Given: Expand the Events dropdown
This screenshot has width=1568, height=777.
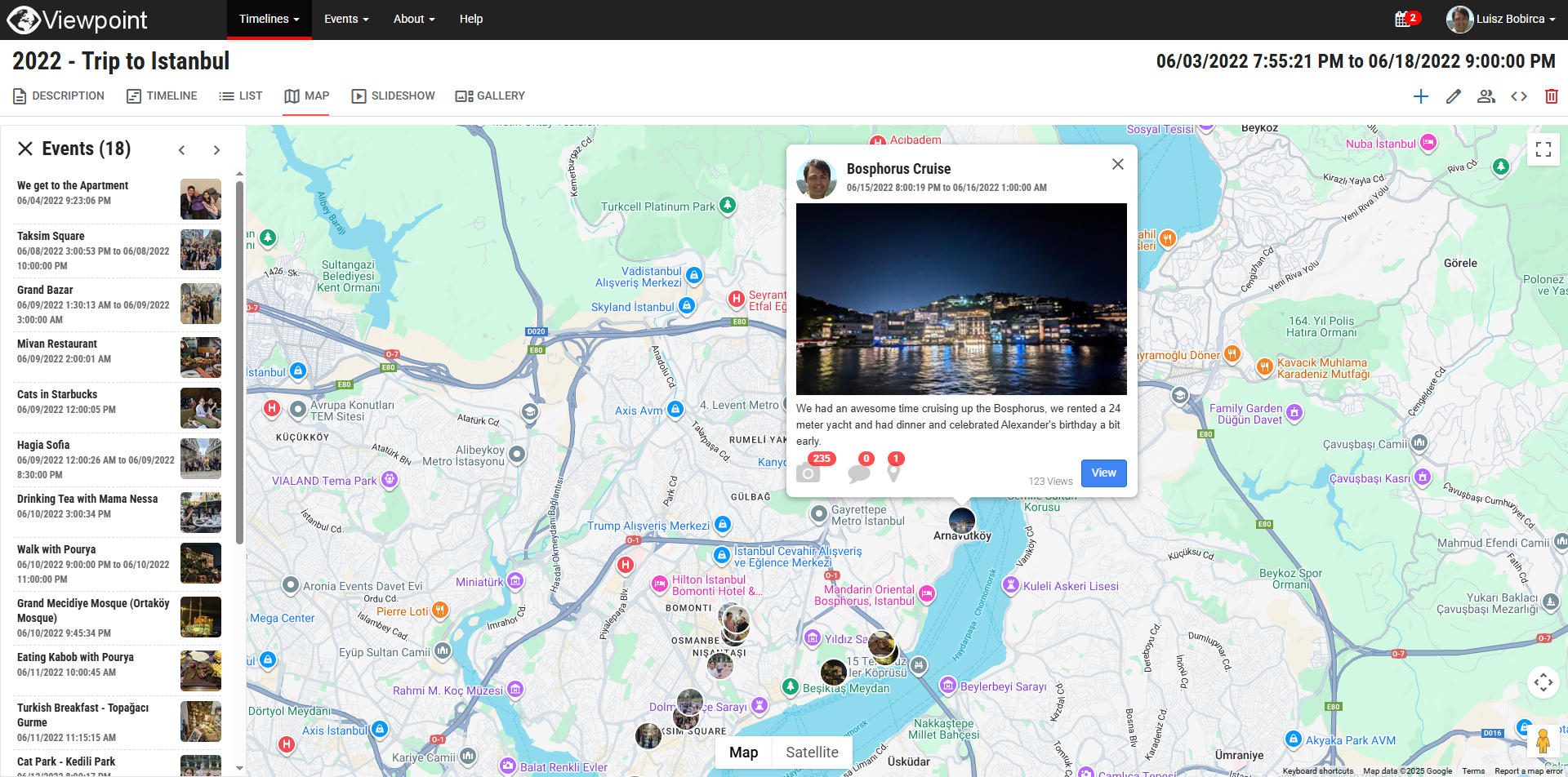Looking at the screenshot, I should tap(345, 19).
